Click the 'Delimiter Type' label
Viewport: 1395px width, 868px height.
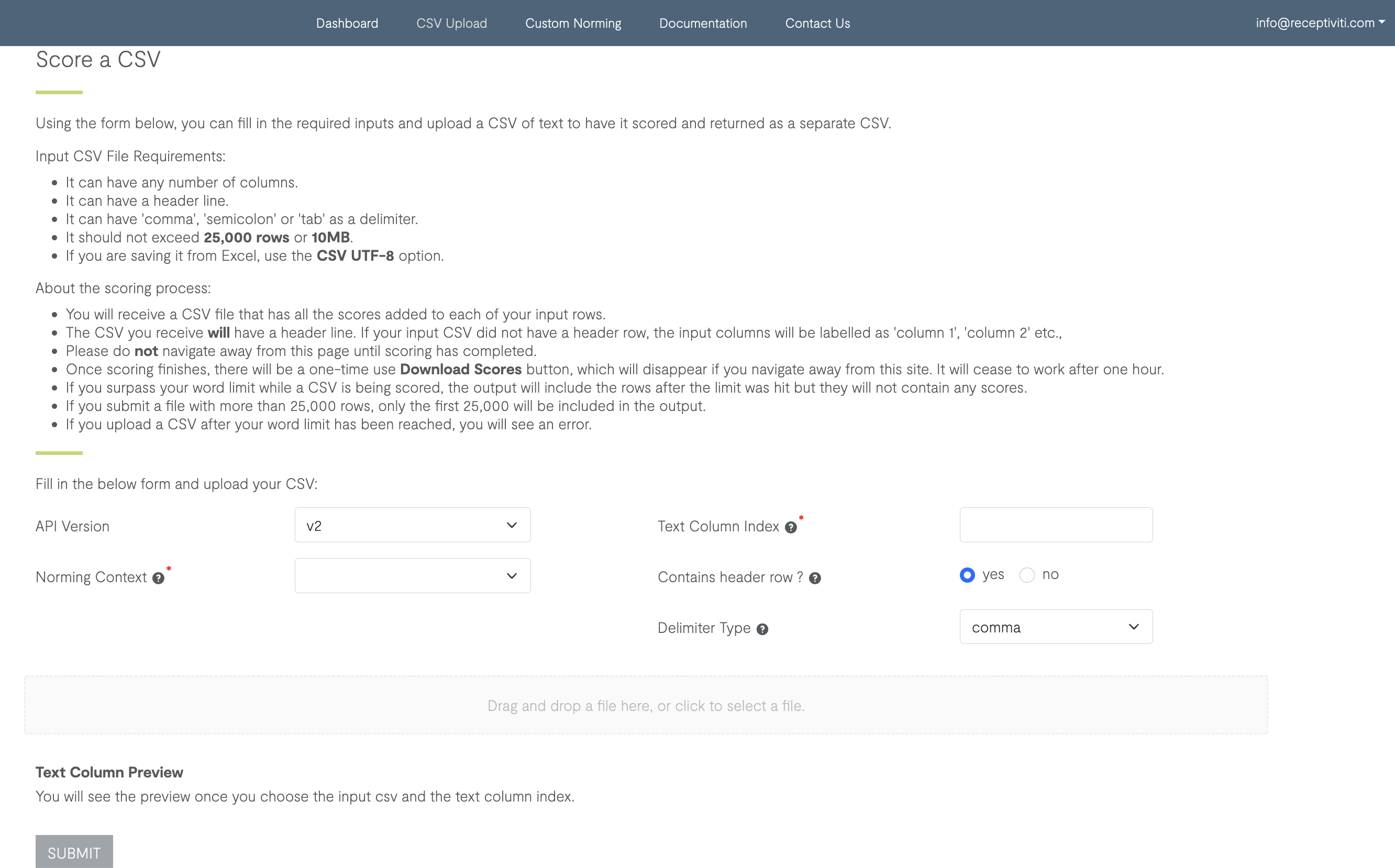704,628
